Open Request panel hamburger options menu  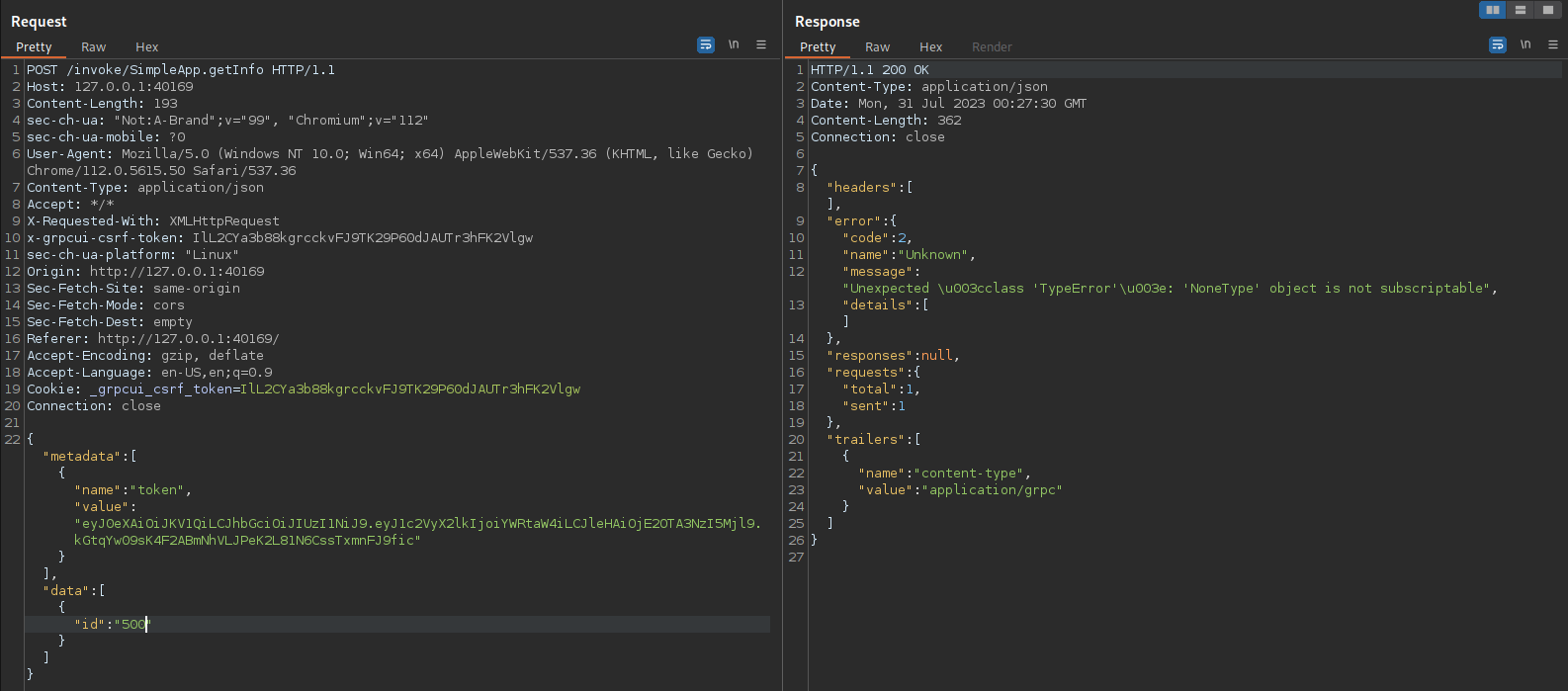[761, 45]
